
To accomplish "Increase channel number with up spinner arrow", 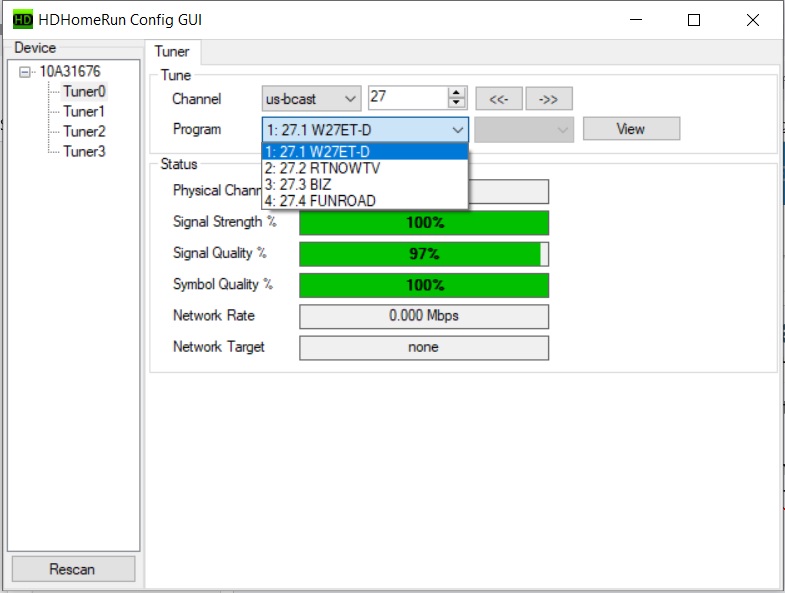I will tap(456, 93).
